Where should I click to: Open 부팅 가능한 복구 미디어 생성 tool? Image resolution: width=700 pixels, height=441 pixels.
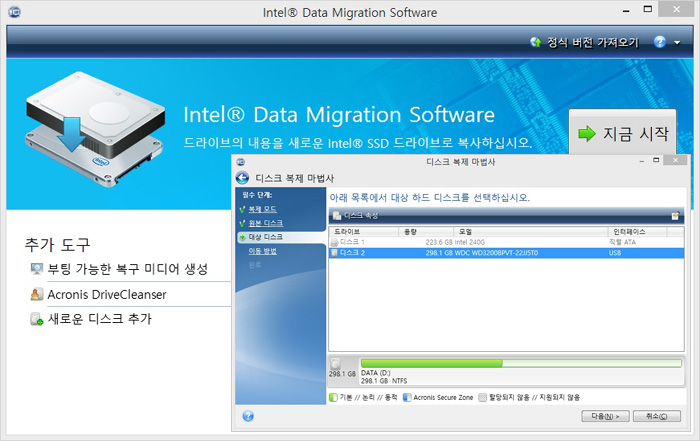(x=128, y=269)
